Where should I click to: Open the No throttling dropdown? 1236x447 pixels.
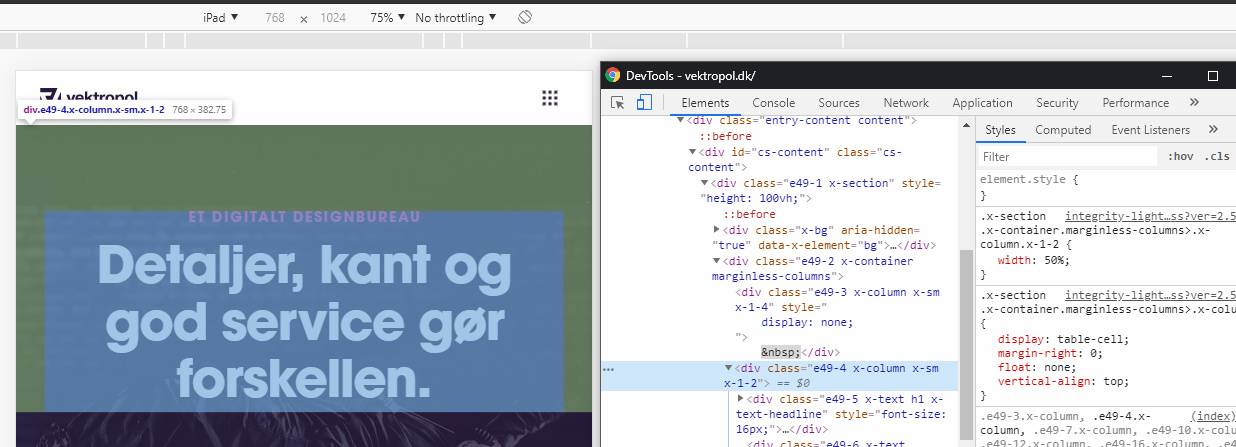coord(456,18)
